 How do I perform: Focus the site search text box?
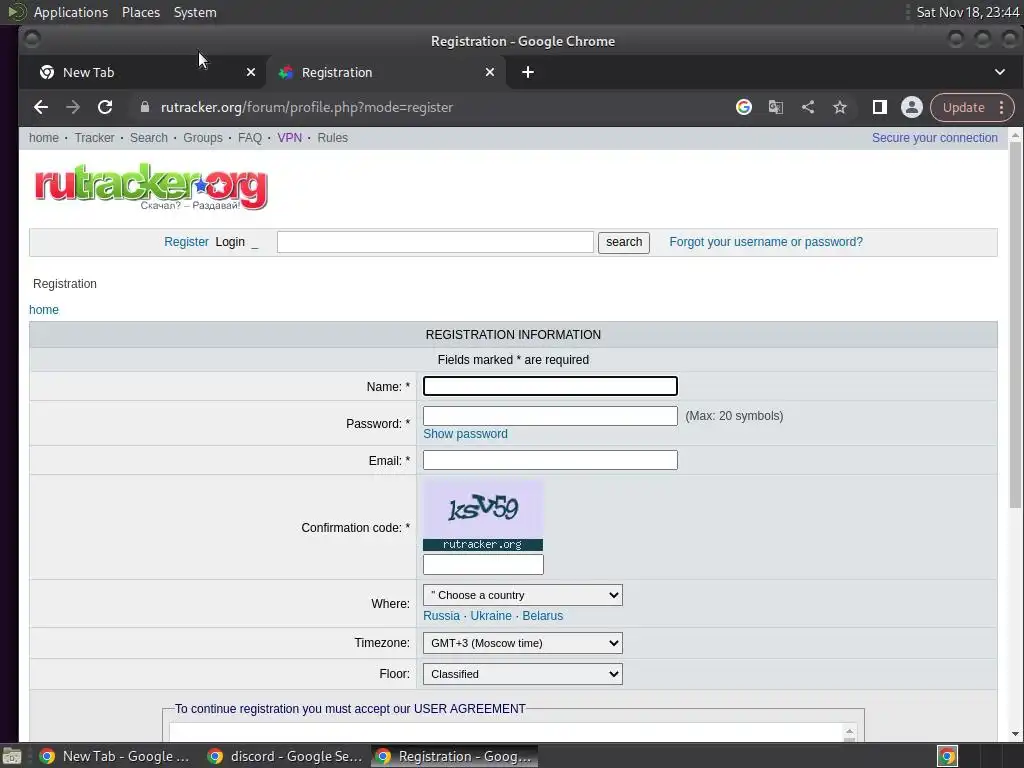pos(435,242)
